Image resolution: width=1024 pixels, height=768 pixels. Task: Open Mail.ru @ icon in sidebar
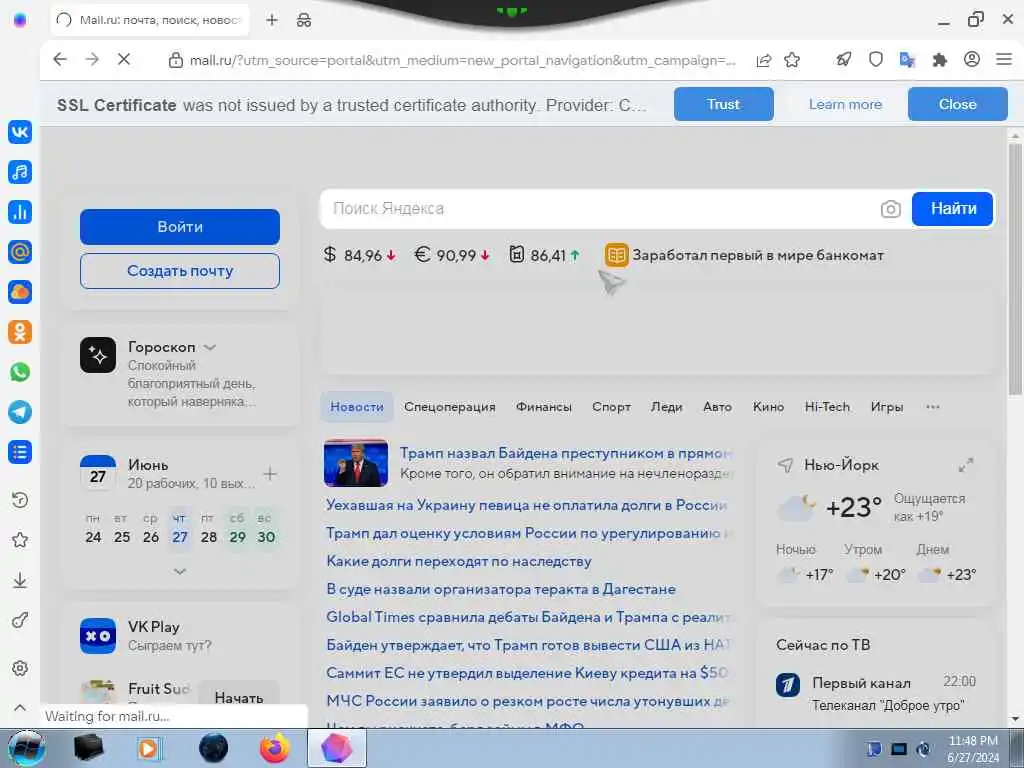pos(20,251)
